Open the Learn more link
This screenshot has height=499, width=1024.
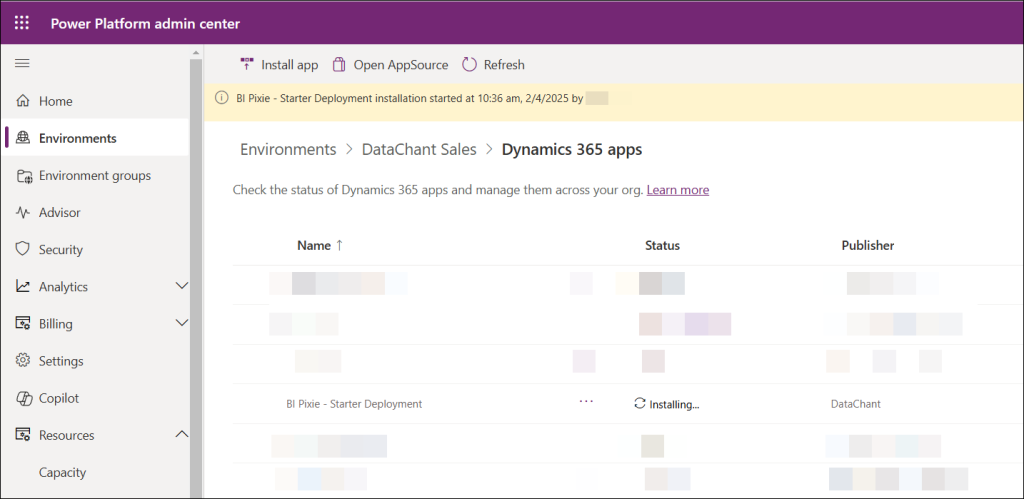[x=677, y=190]
